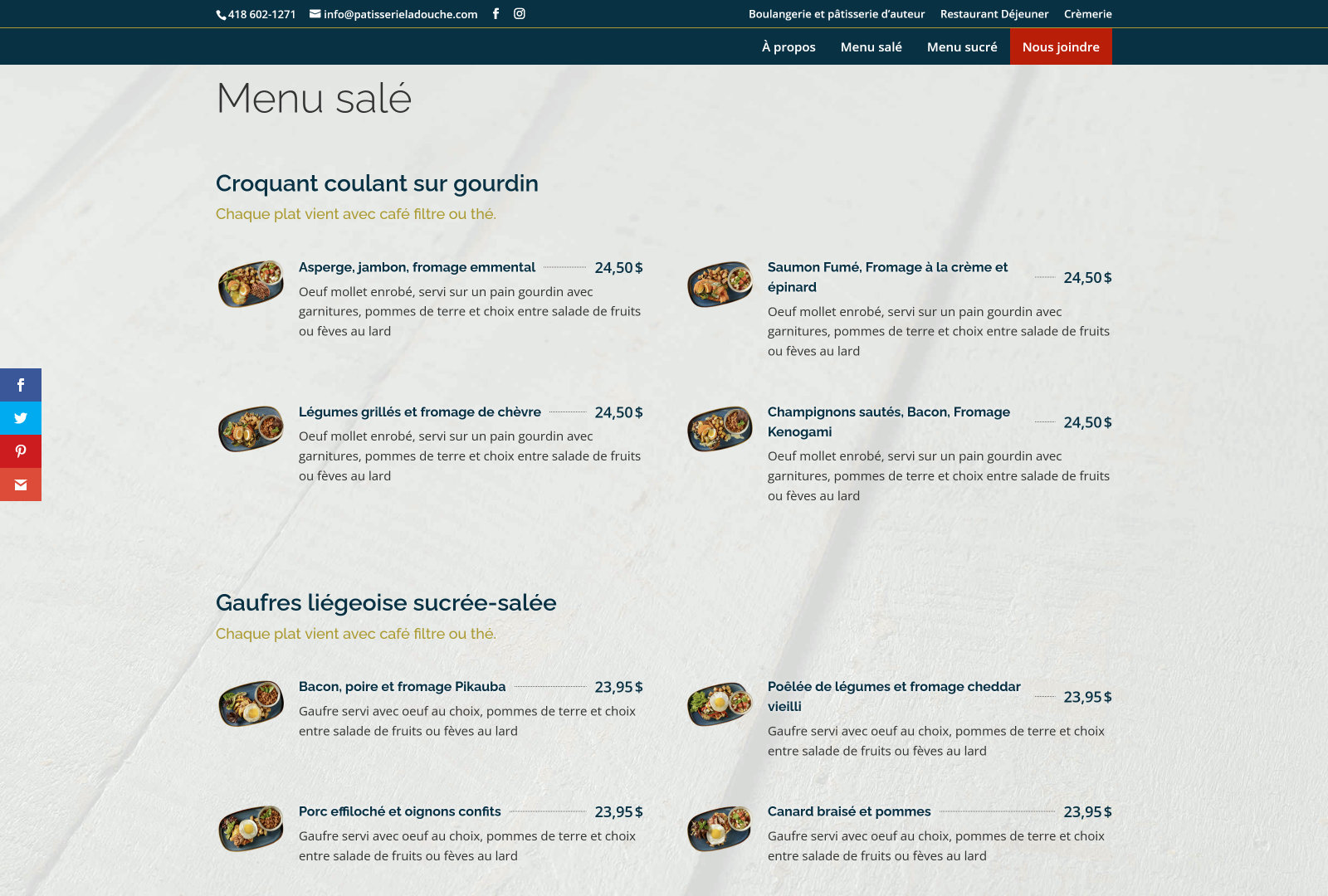This screenshot has width=1328, height=896.
Task: Share by email using sidebar envelope icon
Action: [21, 485]
